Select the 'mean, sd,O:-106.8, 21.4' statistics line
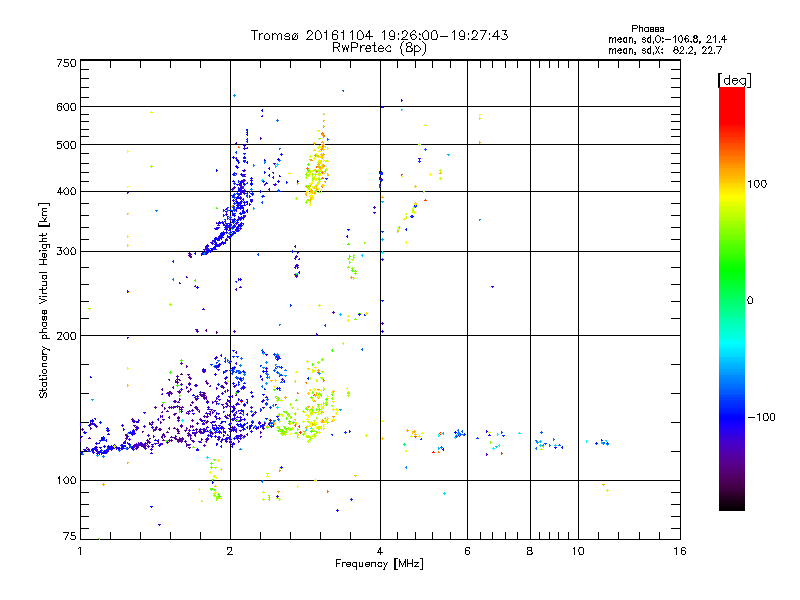Image resolution: width=800 pixels, height=600 pixels. coord(667,39)
